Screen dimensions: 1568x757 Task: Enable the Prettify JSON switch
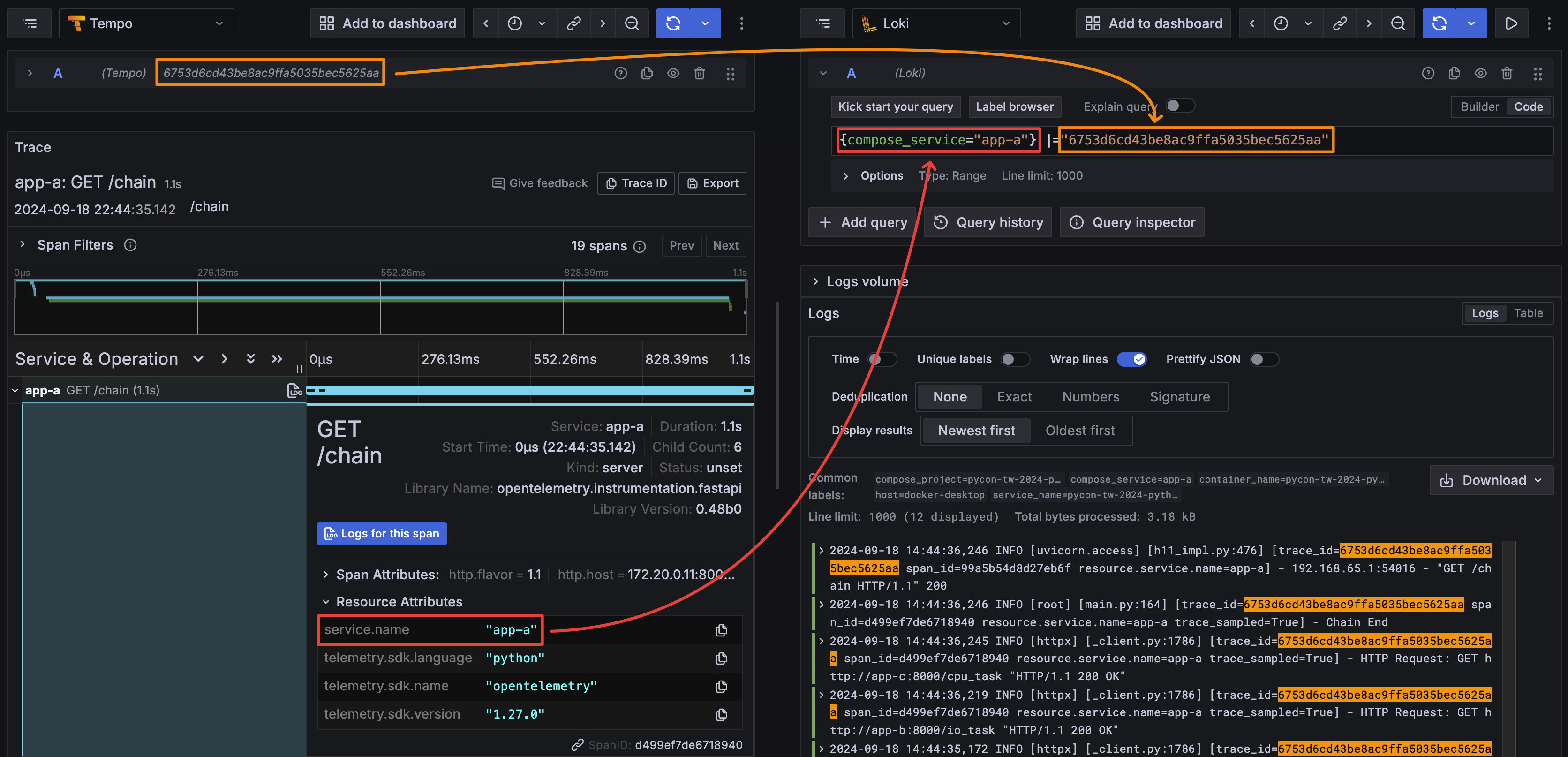pyautogui.click(x=1263, y=359)
